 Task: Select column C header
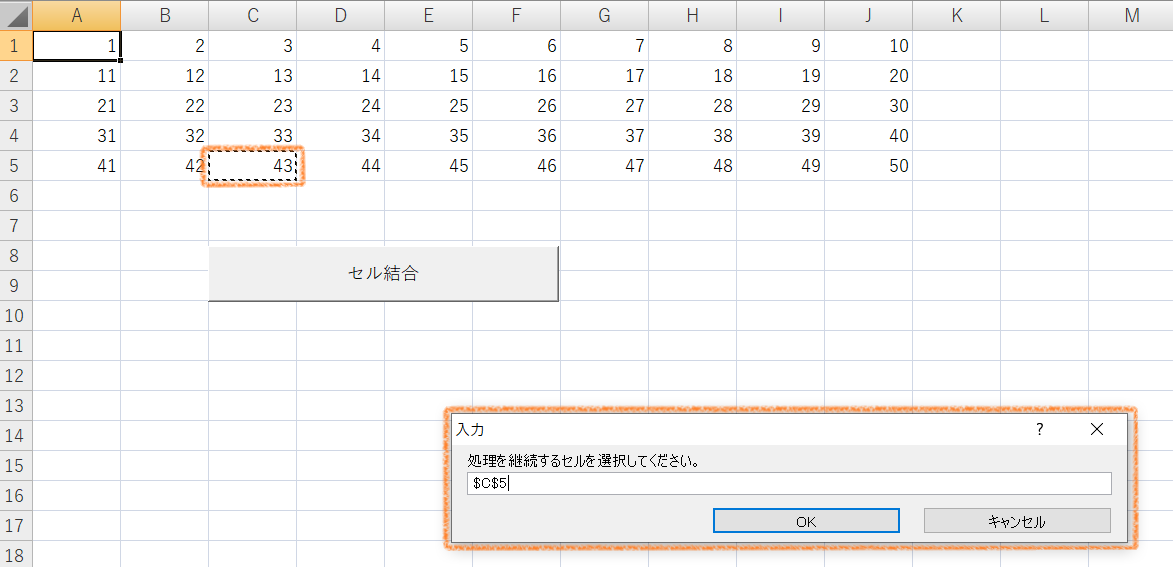click(x=253, y=15)
